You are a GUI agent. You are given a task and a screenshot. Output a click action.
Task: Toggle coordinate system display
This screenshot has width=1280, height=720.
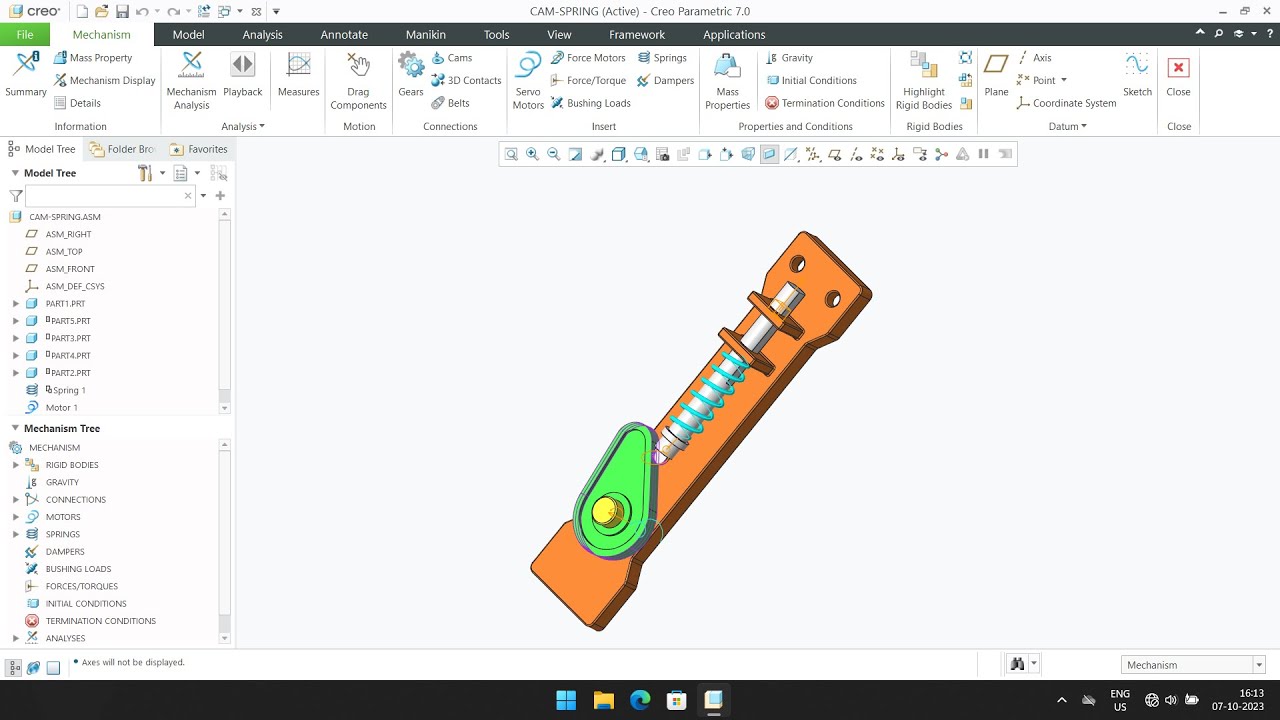click(898, 154)
